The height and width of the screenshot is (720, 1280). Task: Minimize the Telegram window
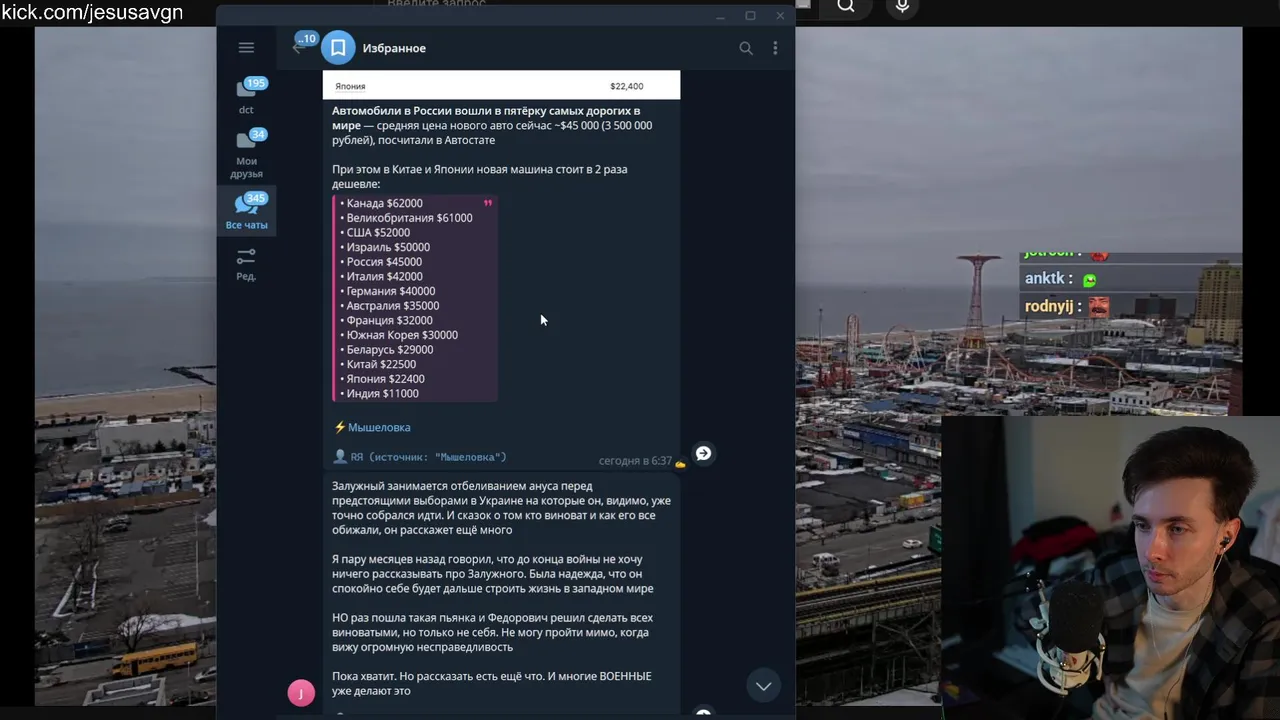click(720, 16)
